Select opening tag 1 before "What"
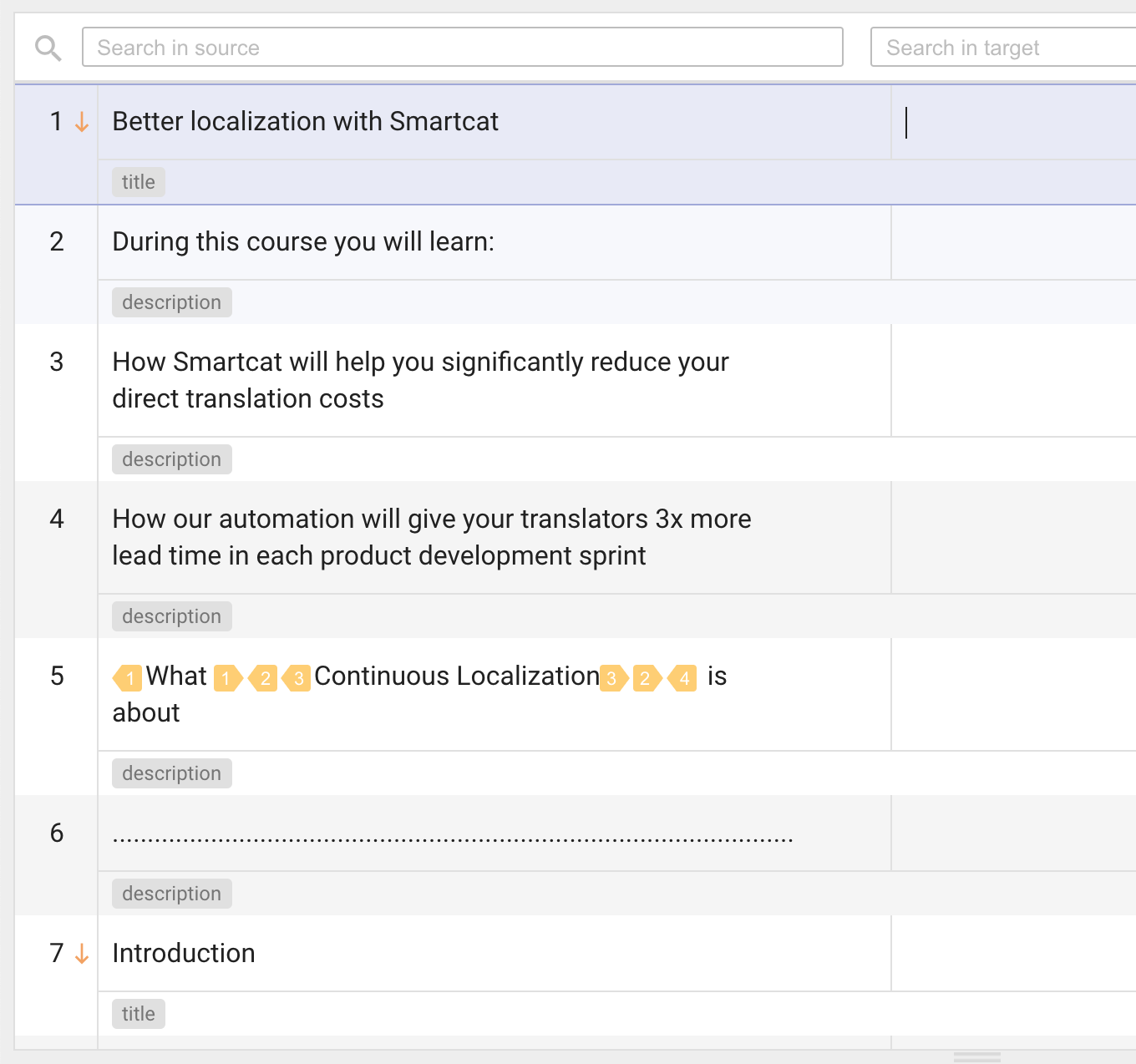1136x1064 pixels. tap(128, 677)
